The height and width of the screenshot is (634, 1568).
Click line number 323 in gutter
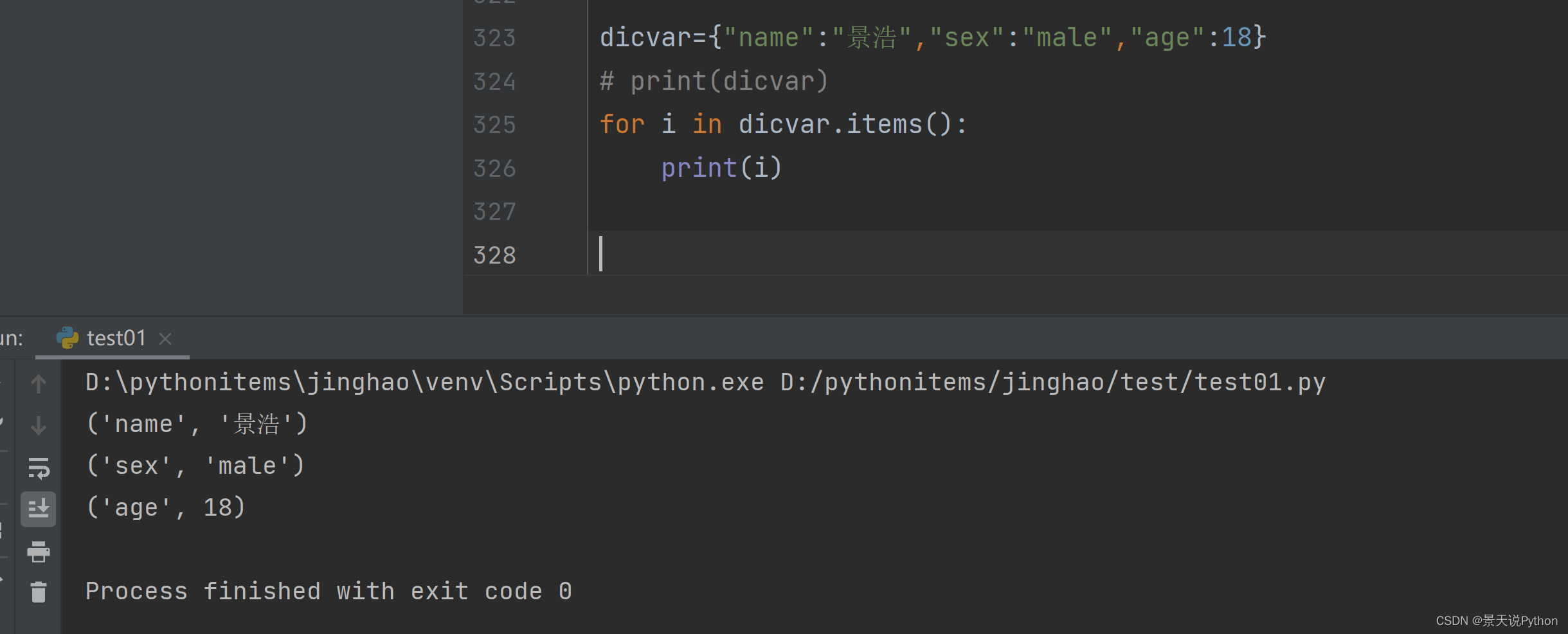pyautogui.click(x=494, y=38)
